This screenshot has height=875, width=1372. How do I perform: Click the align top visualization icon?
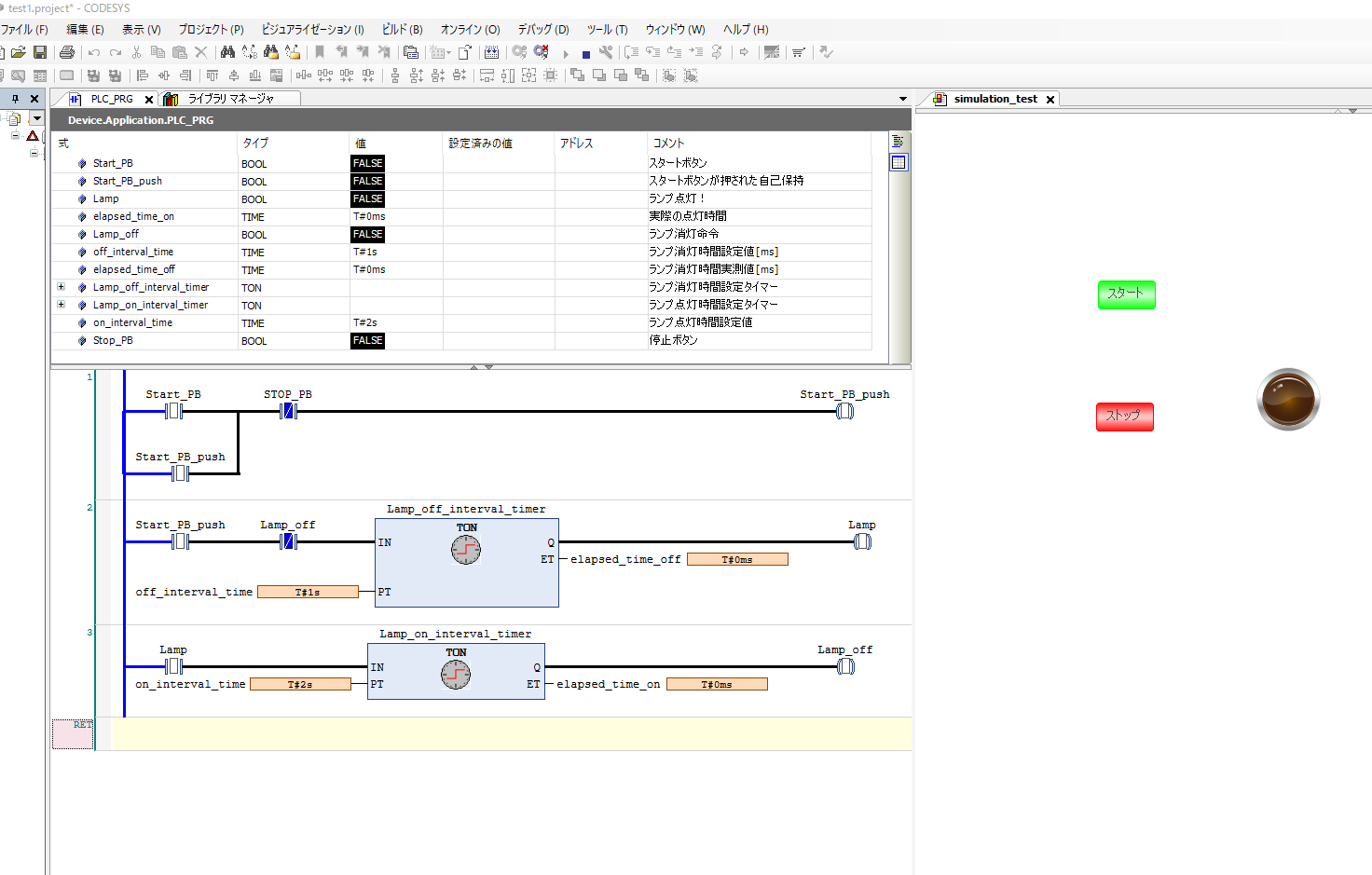(x=212, y=75)
